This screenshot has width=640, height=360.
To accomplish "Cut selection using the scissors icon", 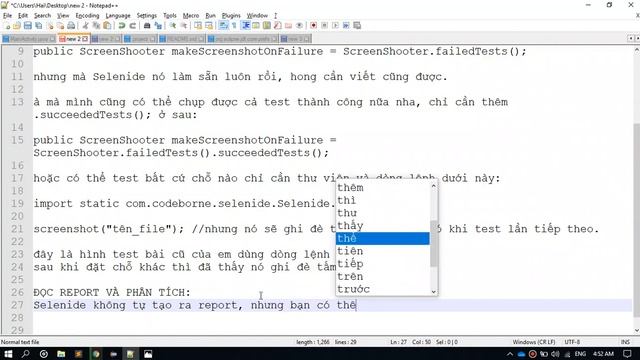I will [x=86, y=26].
